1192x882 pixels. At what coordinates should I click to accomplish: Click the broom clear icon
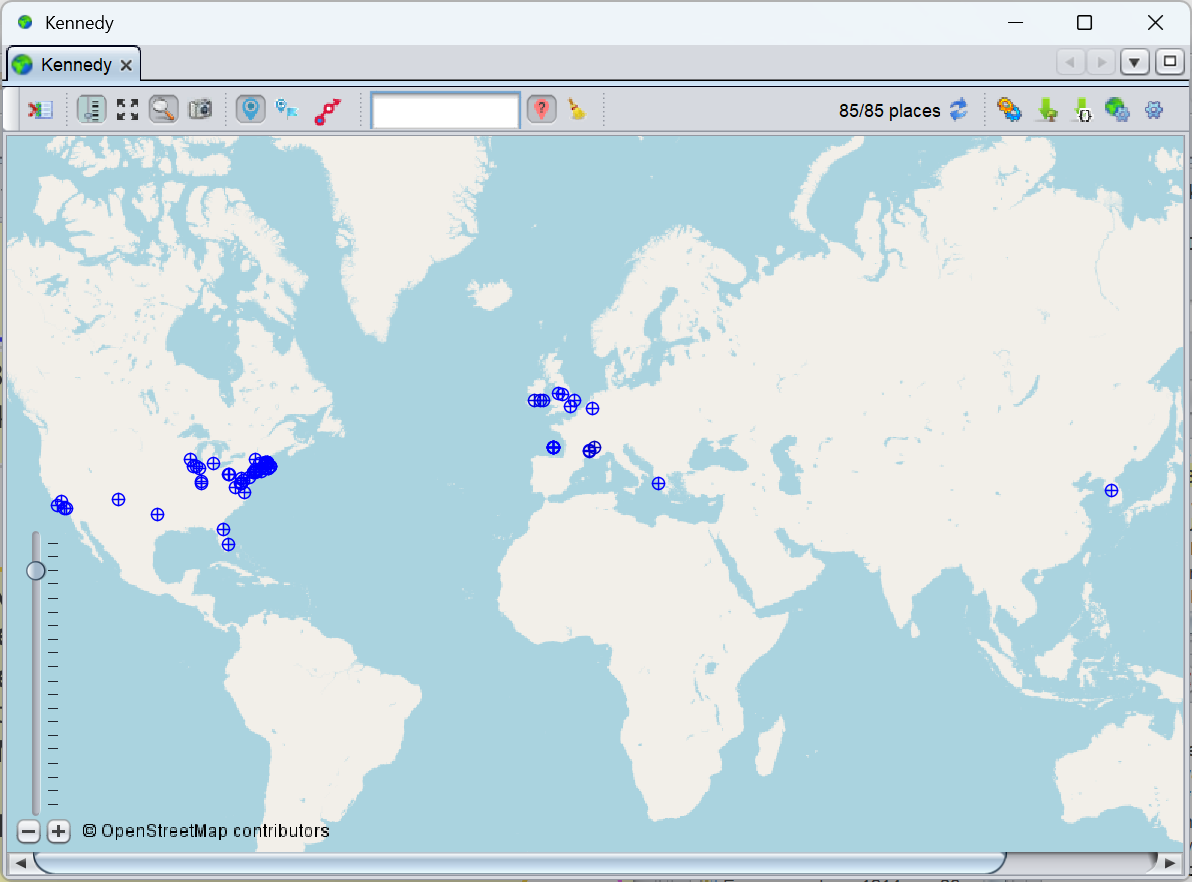pos(577,110)
